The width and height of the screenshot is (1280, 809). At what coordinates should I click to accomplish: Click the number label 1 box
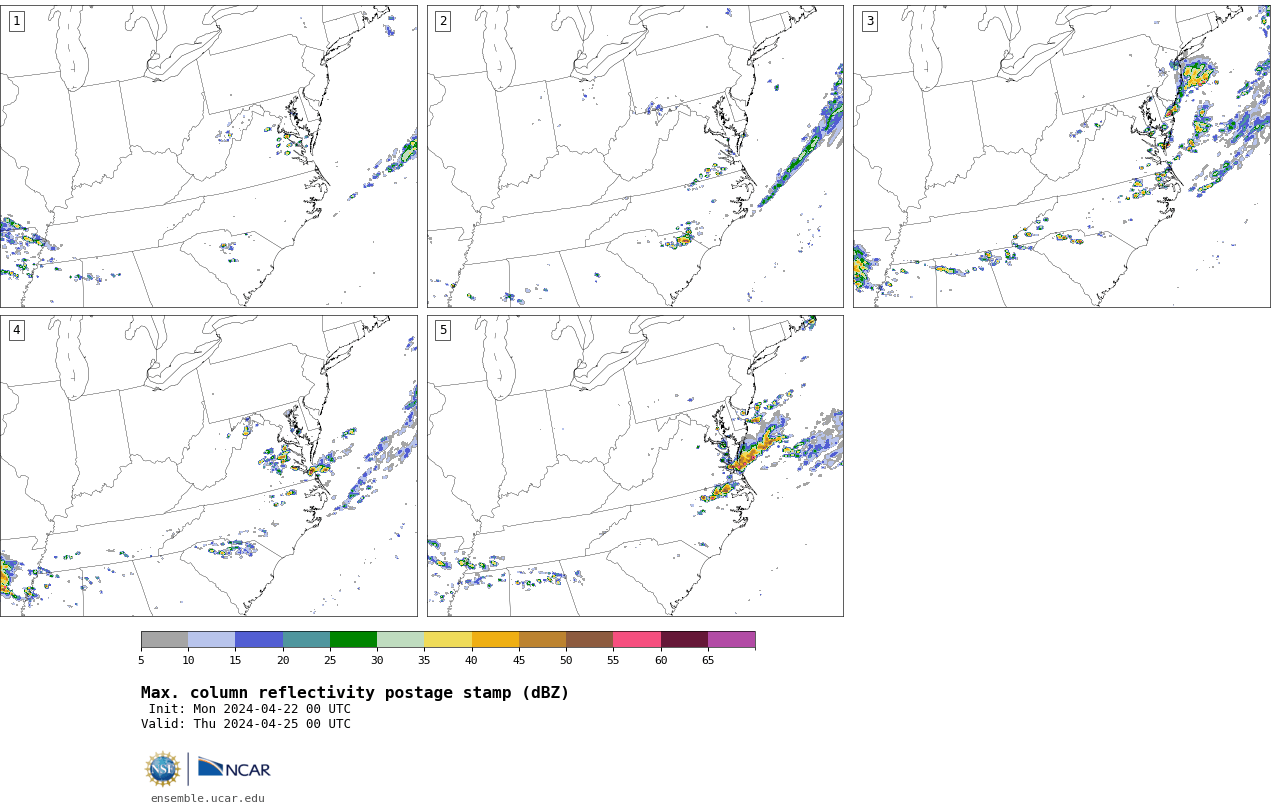[16, 21]
